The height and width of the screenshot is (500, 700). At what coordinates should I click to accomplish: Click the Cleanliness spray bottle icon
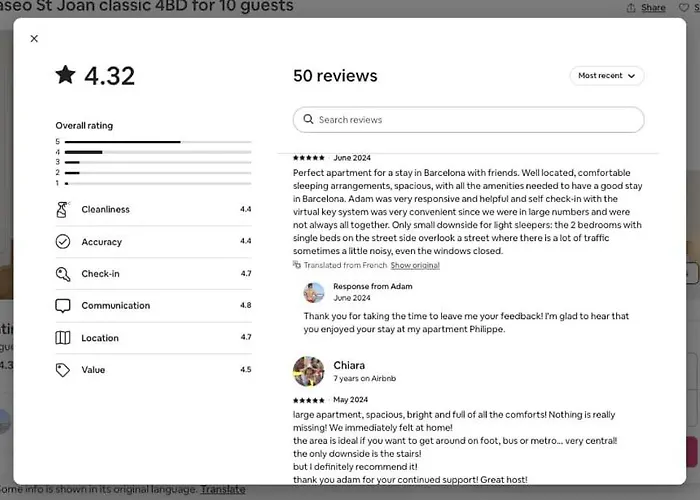(x=62, y=209)
